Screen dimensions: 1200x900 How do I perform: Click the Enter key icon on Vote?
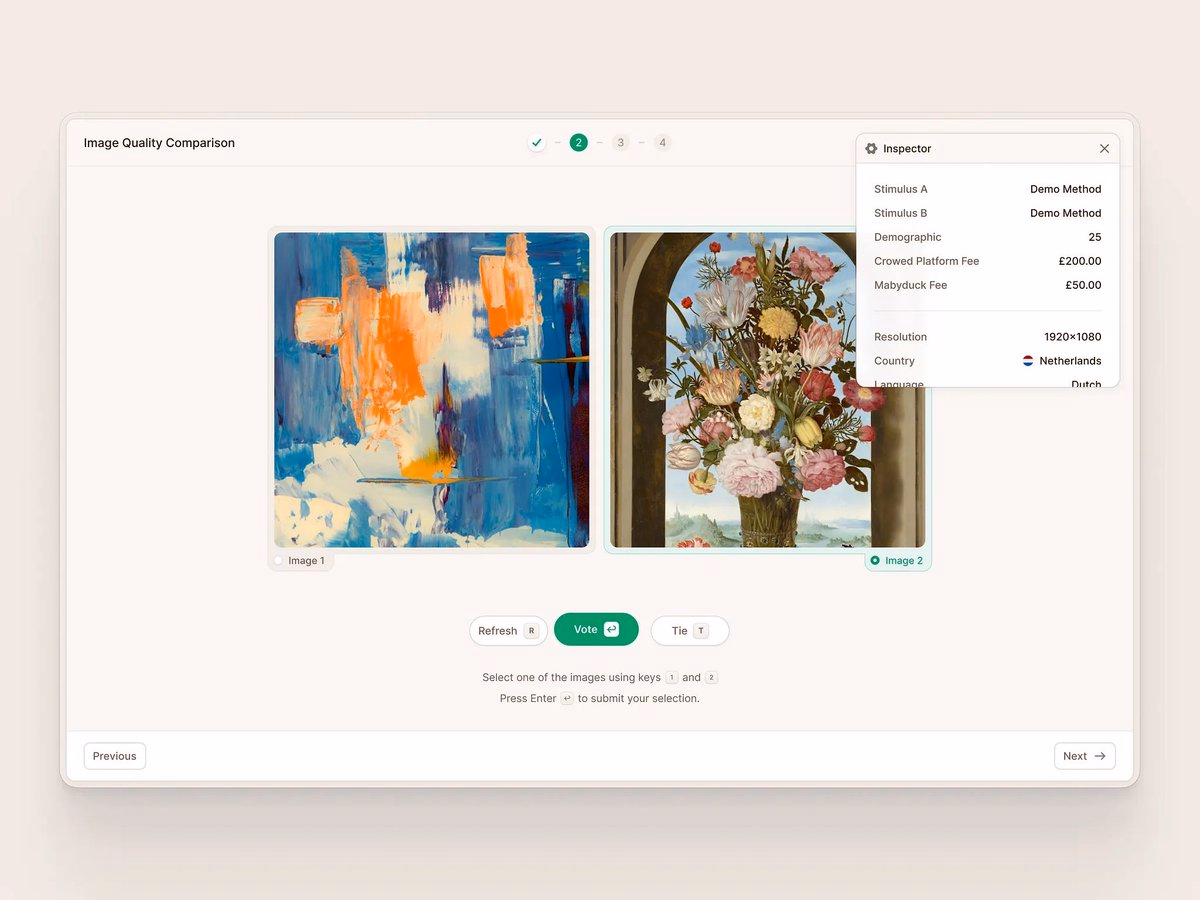(x=611, y=629)
